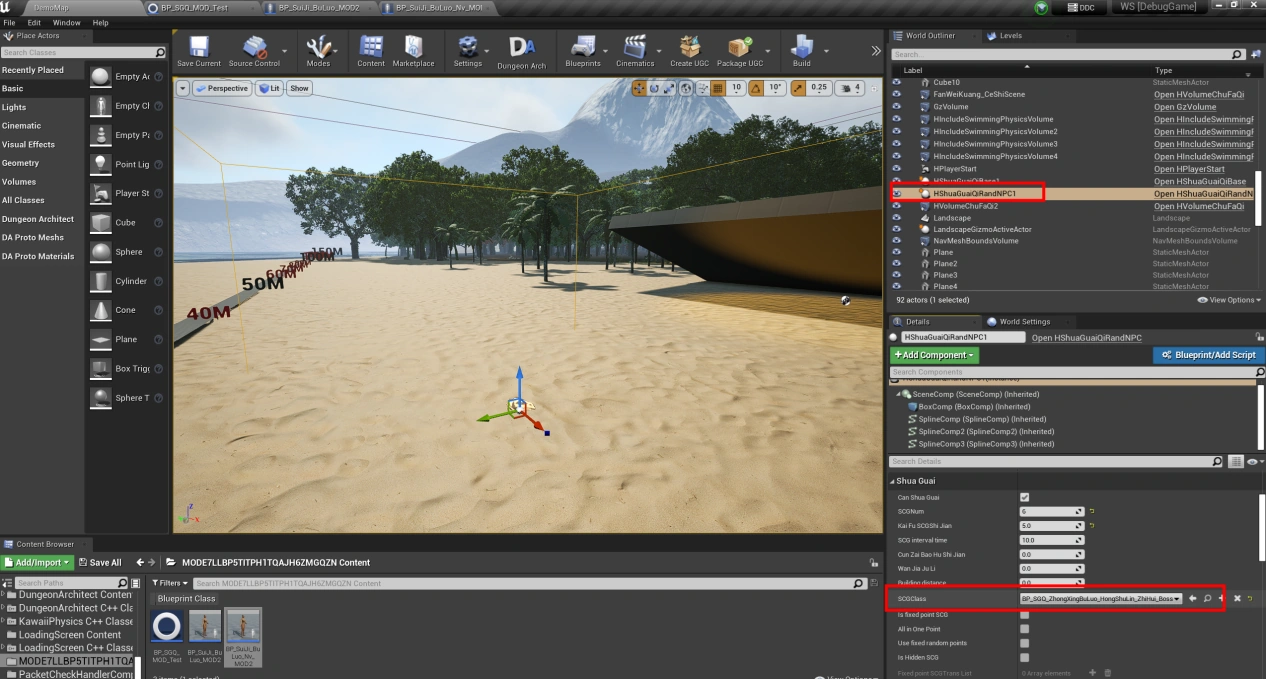Expand the Add Component dropdown
1266x679 pixels.
[934, 355]
